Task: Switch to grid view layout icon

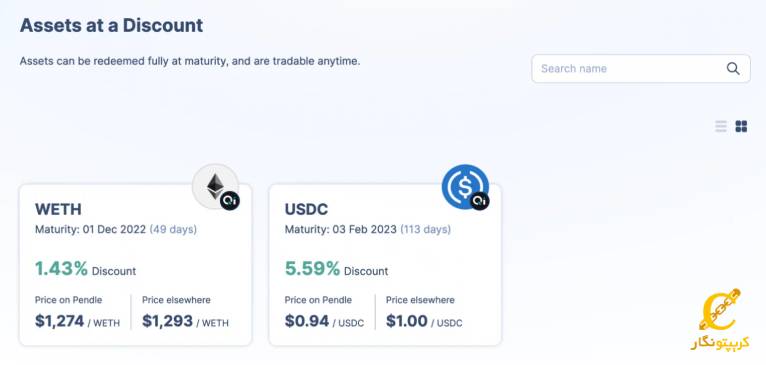Action: point(741,127)
